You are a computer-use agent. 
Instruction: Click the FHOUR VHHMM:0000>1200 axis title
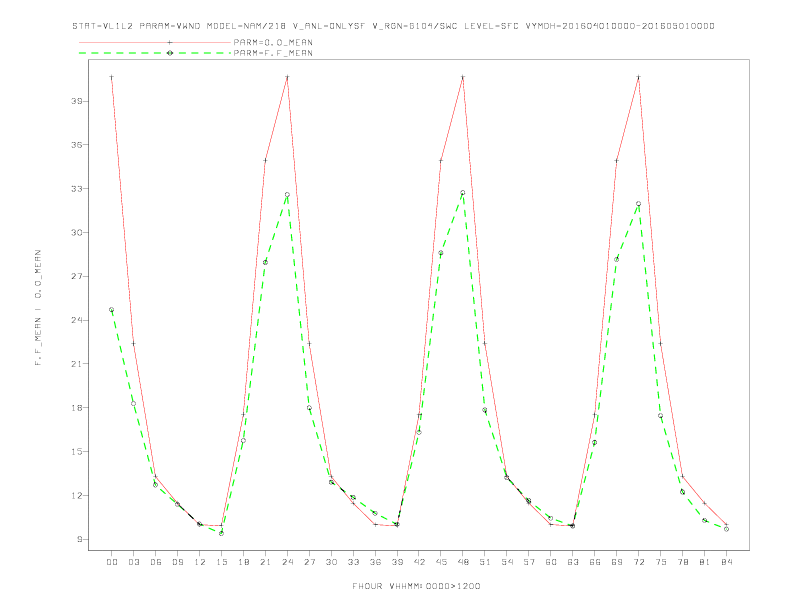416,586
